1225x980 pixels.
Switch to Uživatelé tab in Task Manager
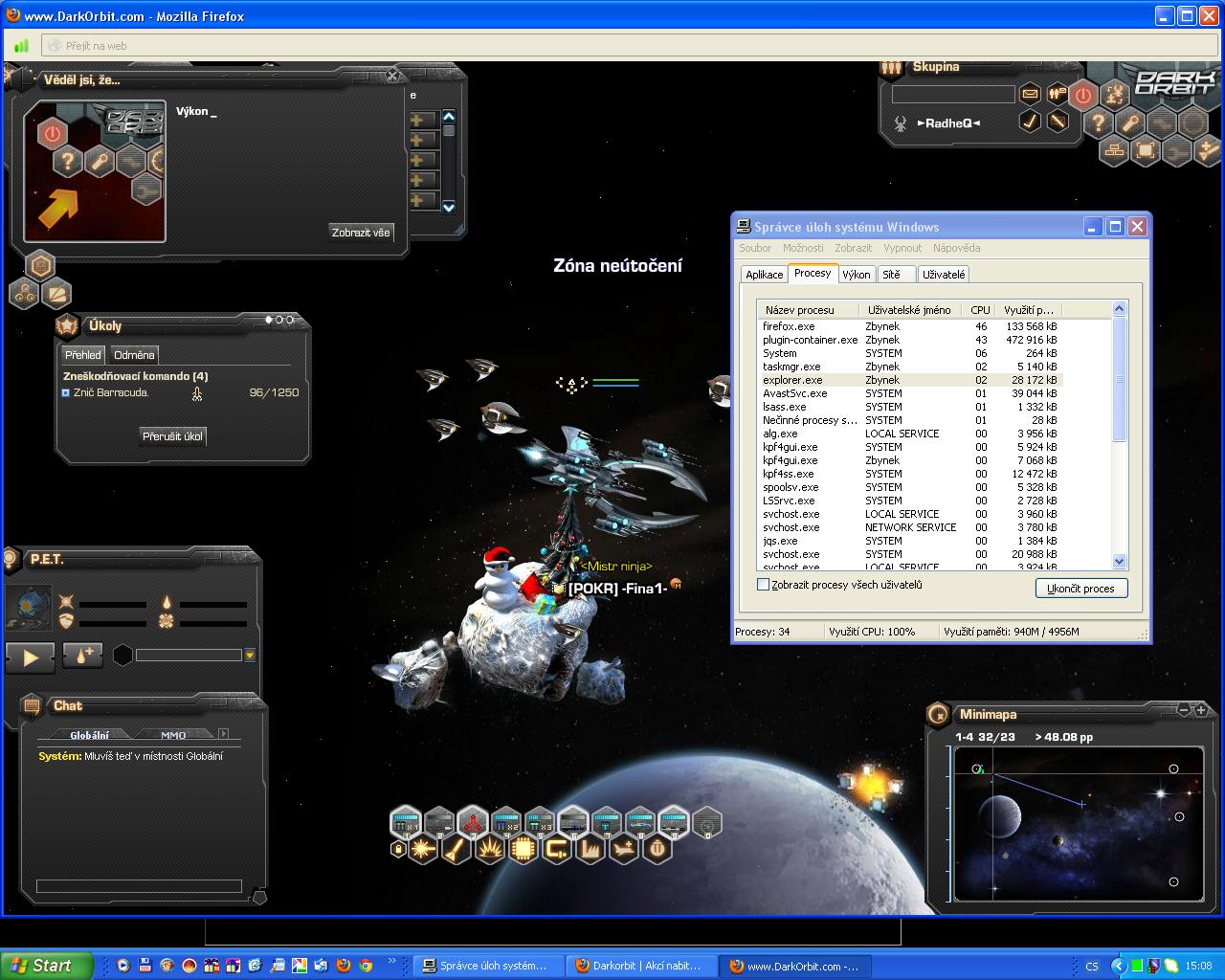pos(944,275)
